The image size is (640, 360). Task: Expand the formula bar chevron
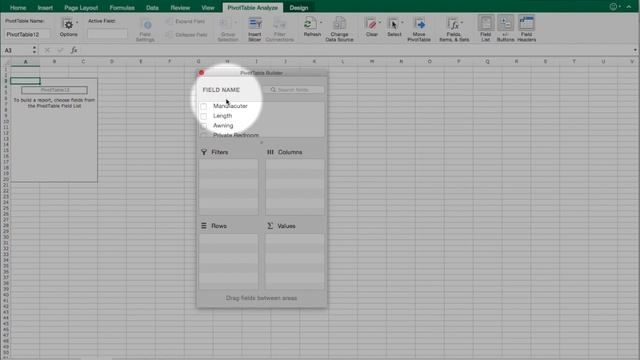point(635,50)
